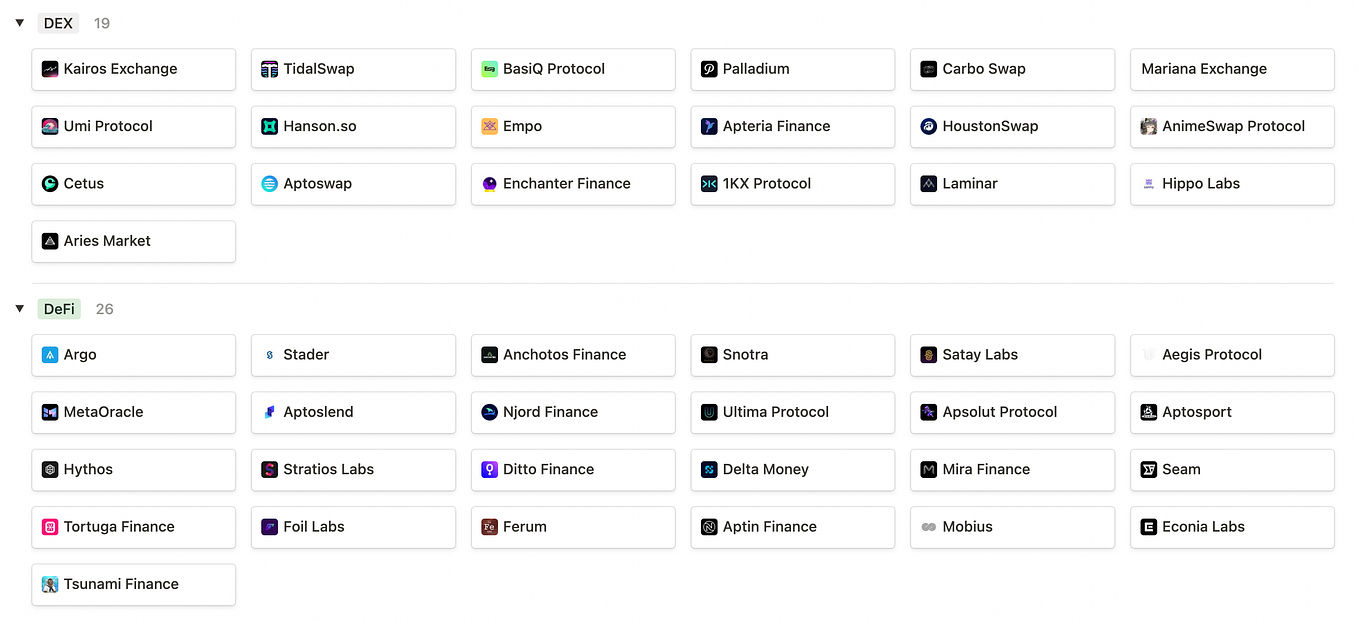Click the Mobius infinity icon

(929, 527)
